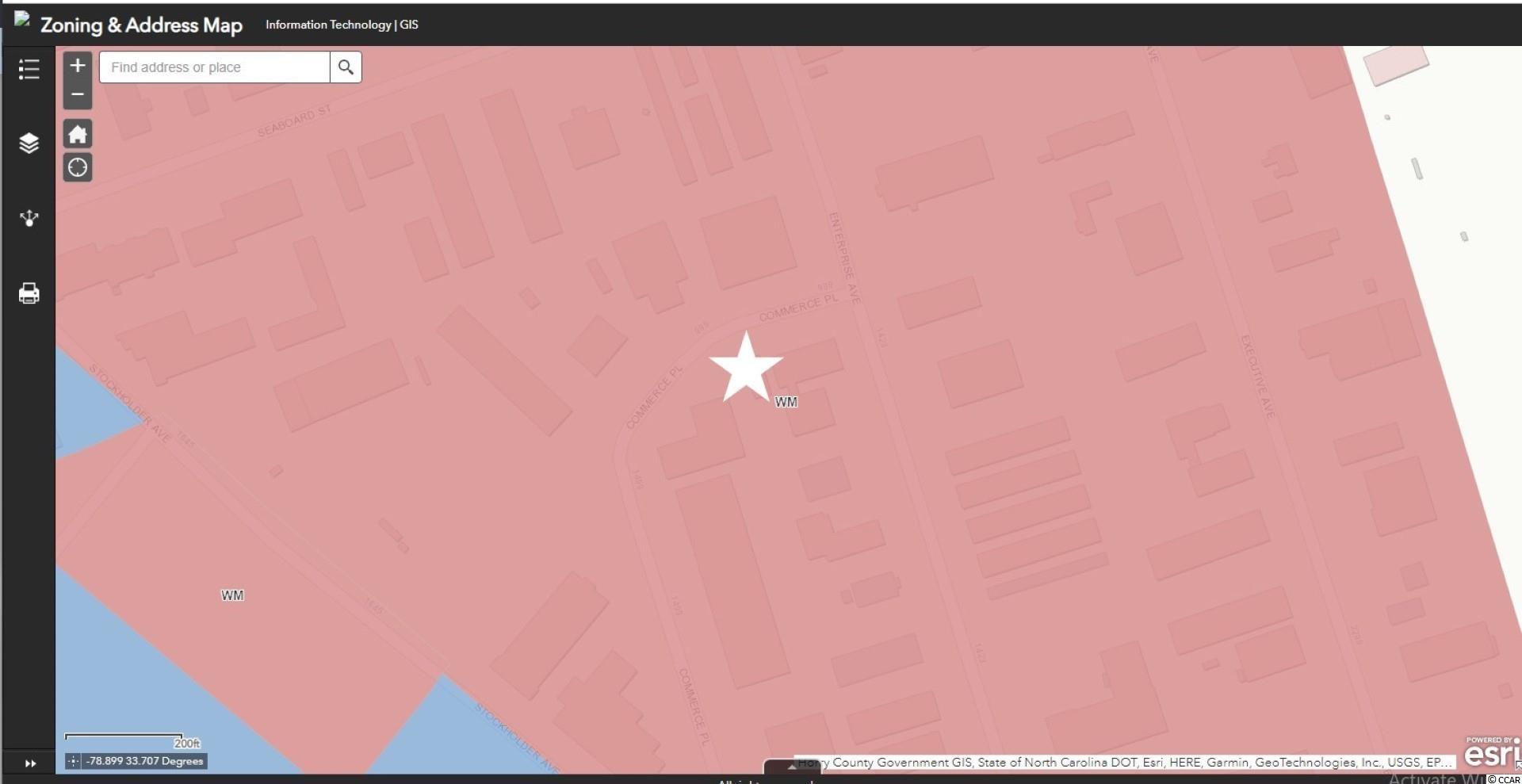Open the Legend list icon in sidebar
Viewport: 1522px width, 784px height.
[29, 69]
